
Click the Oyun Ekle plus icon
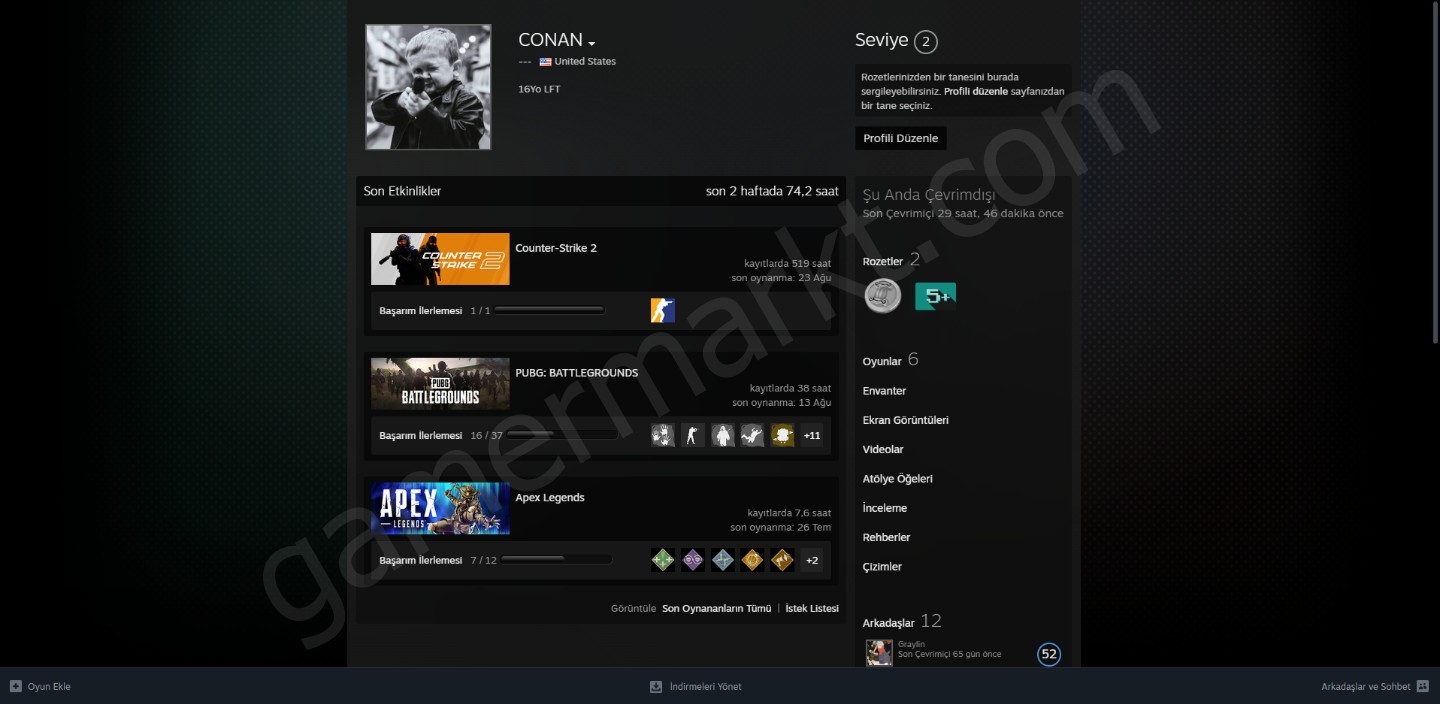(x=16, y=686)
